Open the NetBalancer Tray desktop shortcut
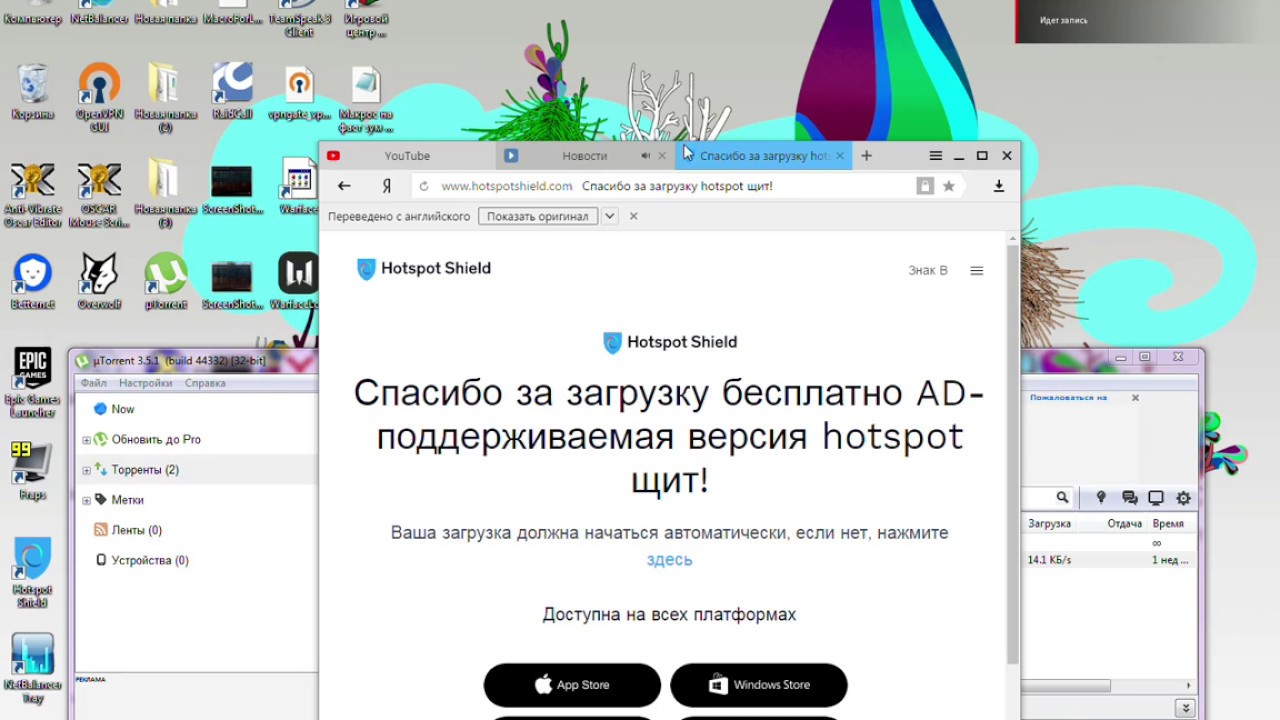Viewport: 1280px width, 720px height. [x=33, y=668]
